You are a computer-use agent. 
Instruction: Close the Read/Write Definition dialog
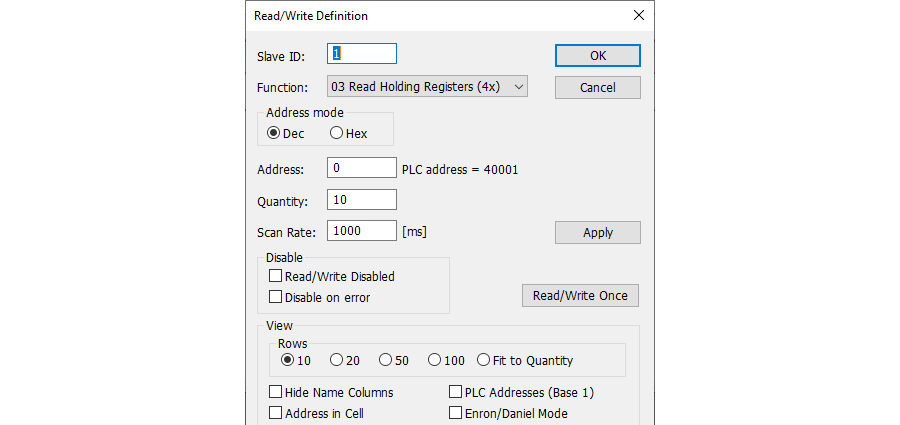[638, 16]
